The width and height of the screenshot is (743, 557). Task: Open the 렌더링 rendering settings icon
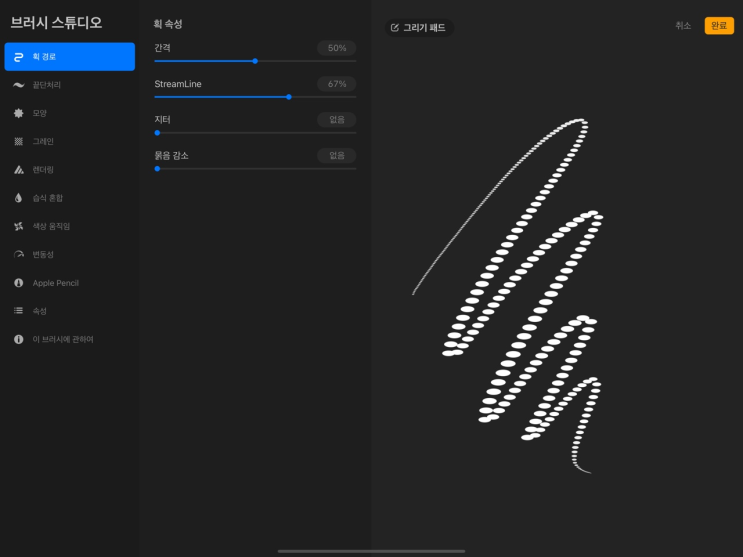pos(18,170)
